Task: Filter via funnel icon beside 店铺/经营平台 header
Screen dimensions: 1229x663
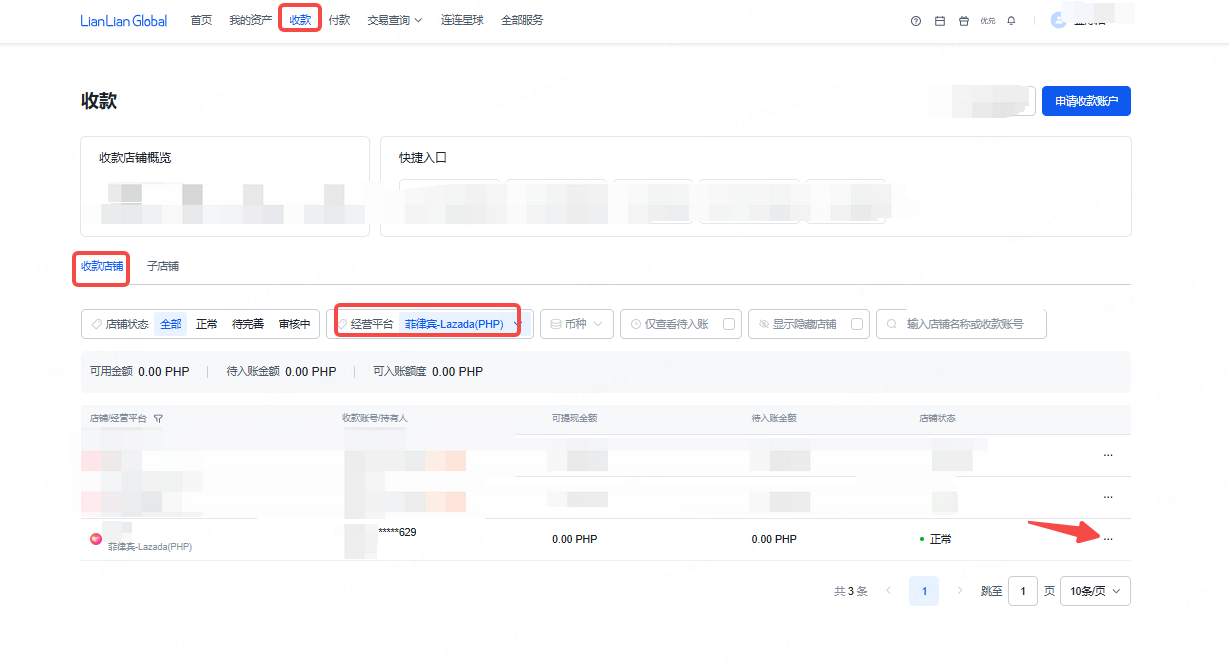Action: coord(158,418)
